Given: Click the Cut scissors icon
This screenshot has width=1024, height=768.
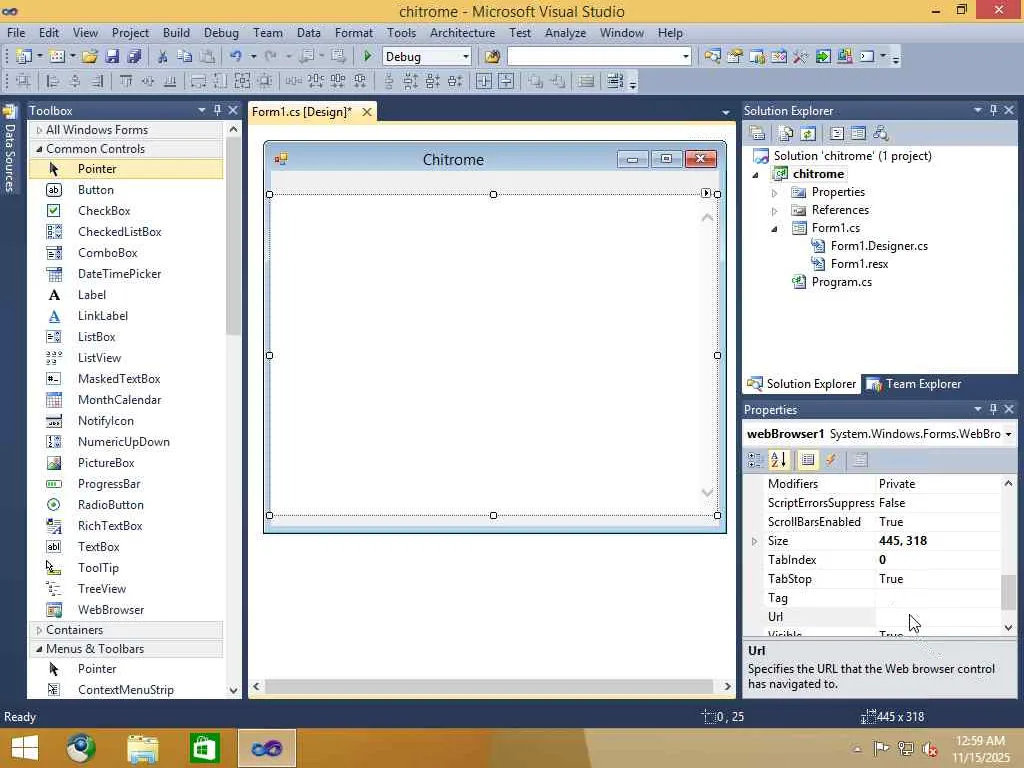Looking at the screenshot, I should pyautogui.click(x=163, y=57).
